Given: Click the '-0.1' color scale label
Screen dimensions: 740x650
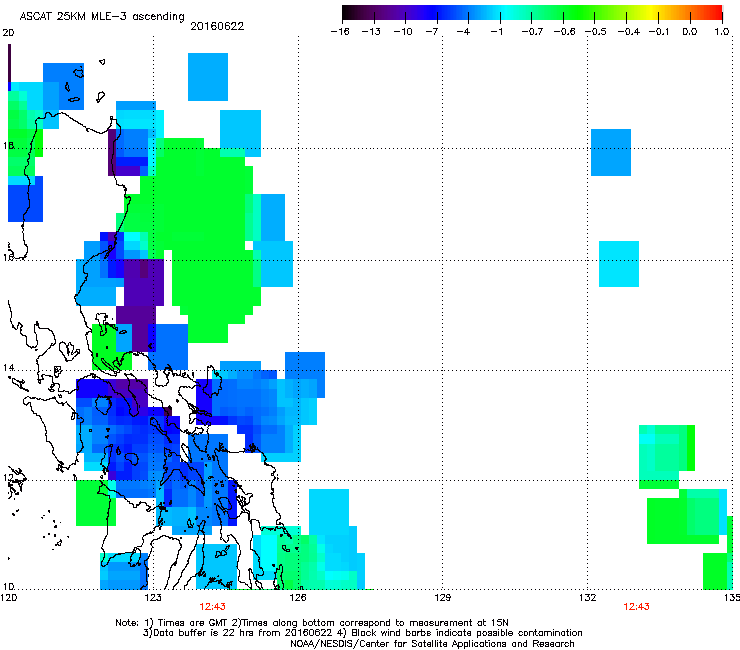Looking at the screenshot, I should (x=659, y=32).
